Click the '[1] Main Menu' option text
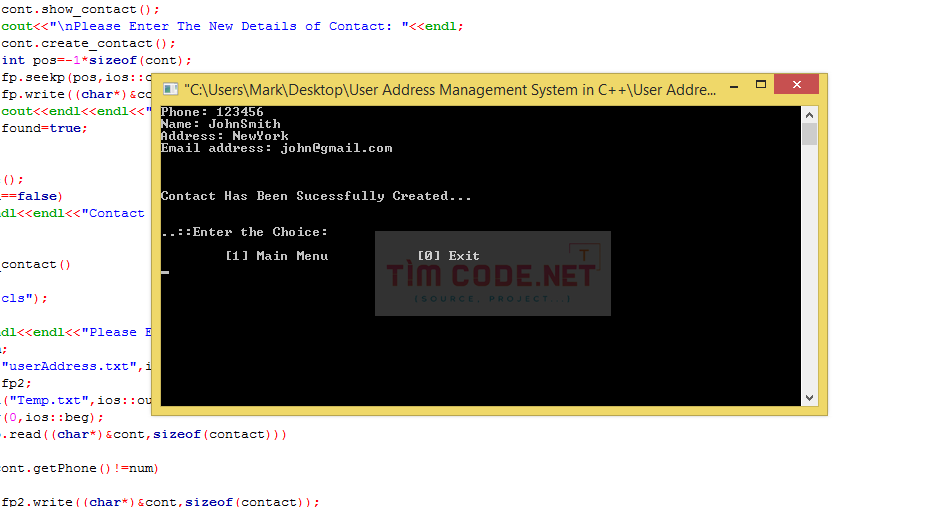 [277, 256]
